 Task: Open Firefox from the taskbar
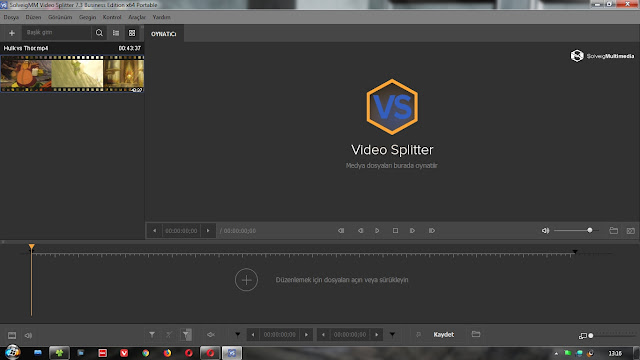pyautogui.click(x=167, y=353)
